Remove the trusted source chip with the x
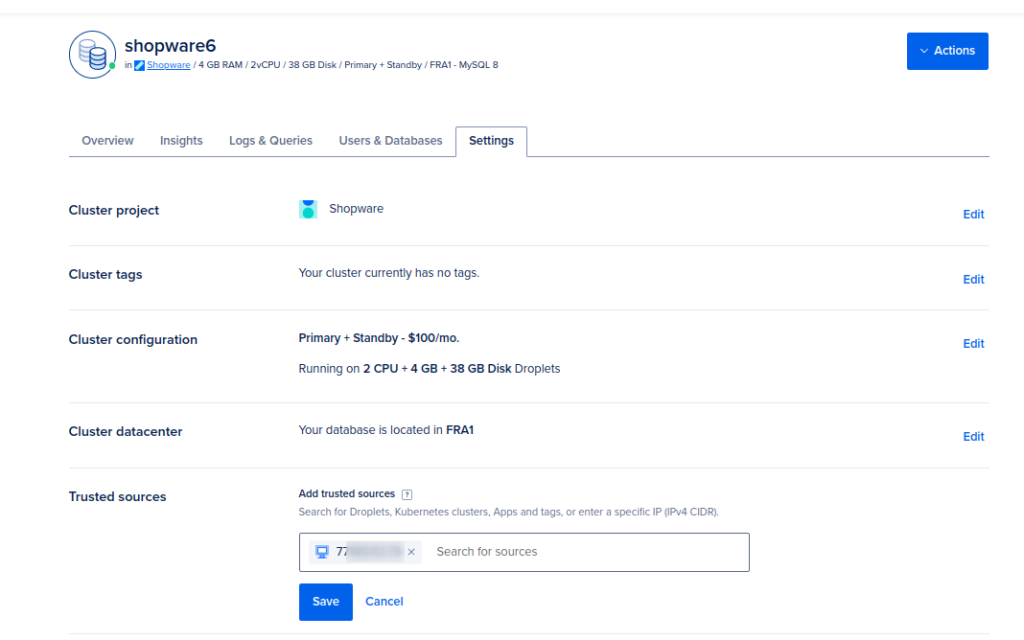The height and width of the screenshot is (640, 1024). 411,552
